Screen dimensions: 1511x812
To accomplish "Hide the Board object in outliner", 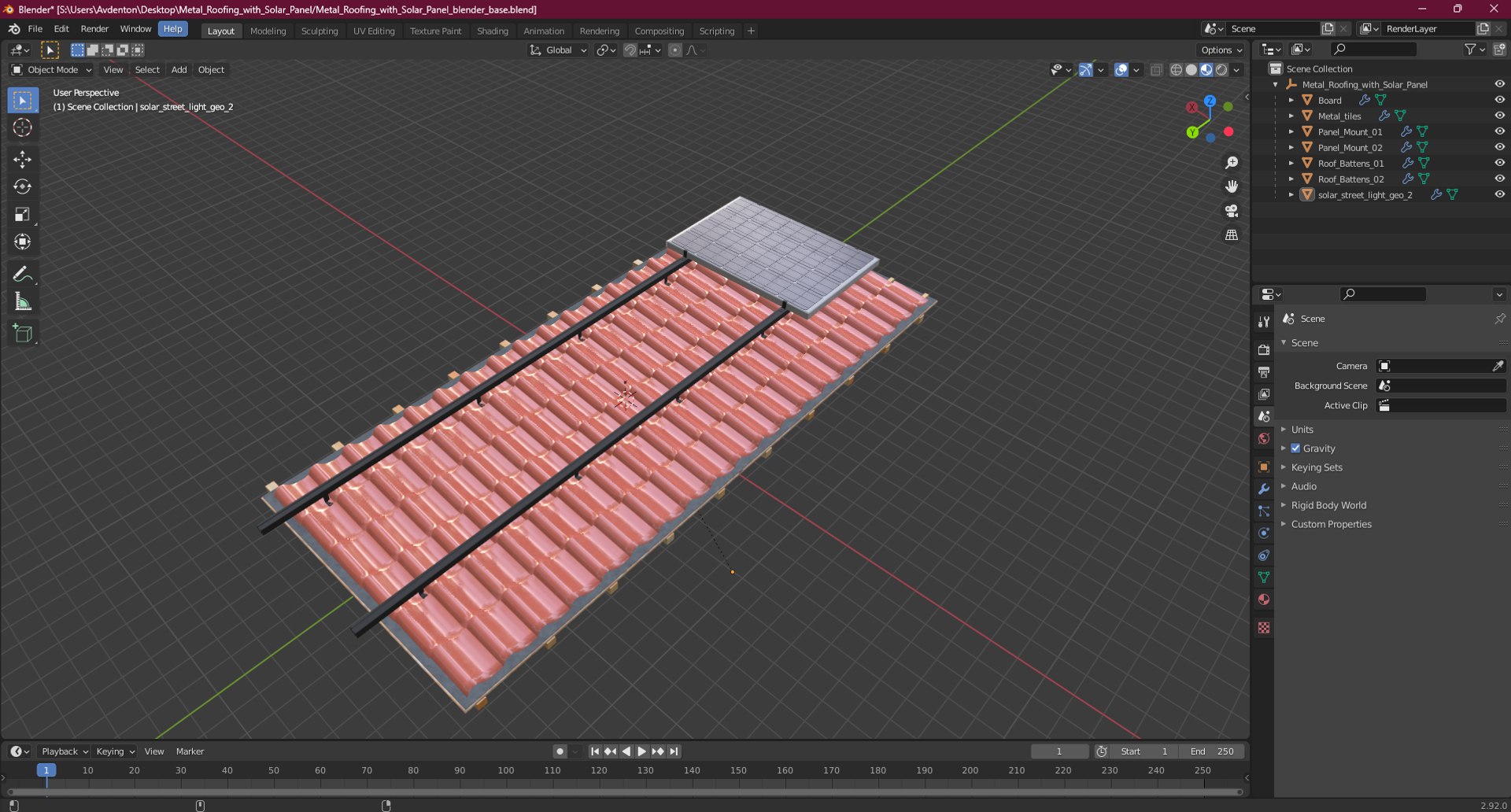I will point(1499,100).
